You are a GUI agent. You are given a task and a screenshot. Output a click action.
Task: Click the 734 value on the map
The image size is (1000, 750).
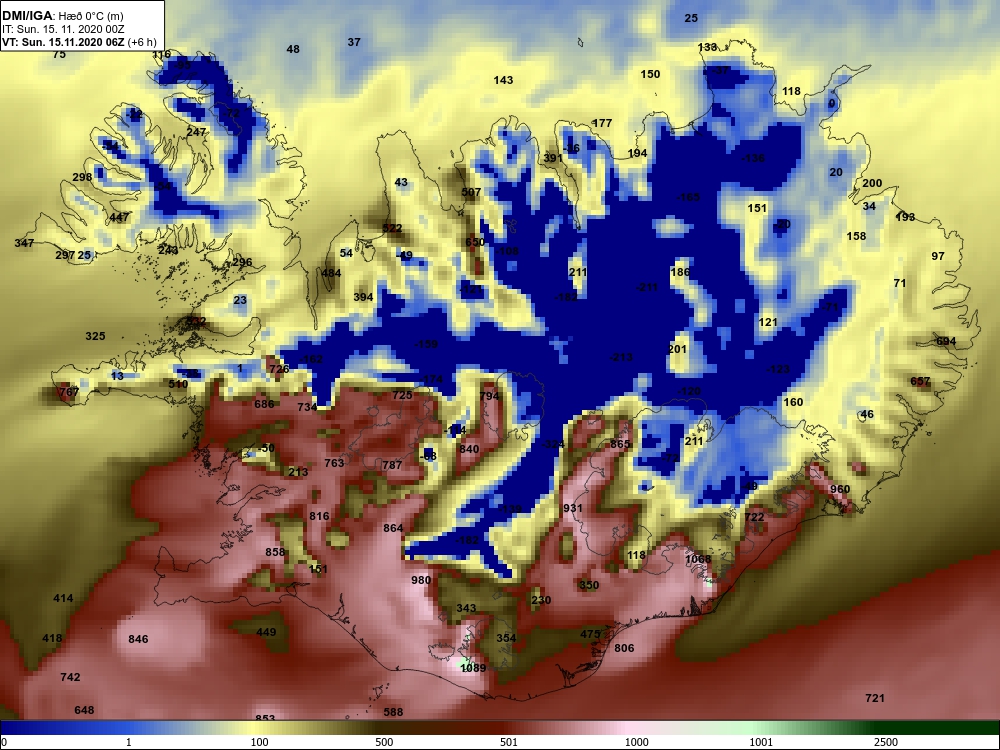[x=307, y=406]
